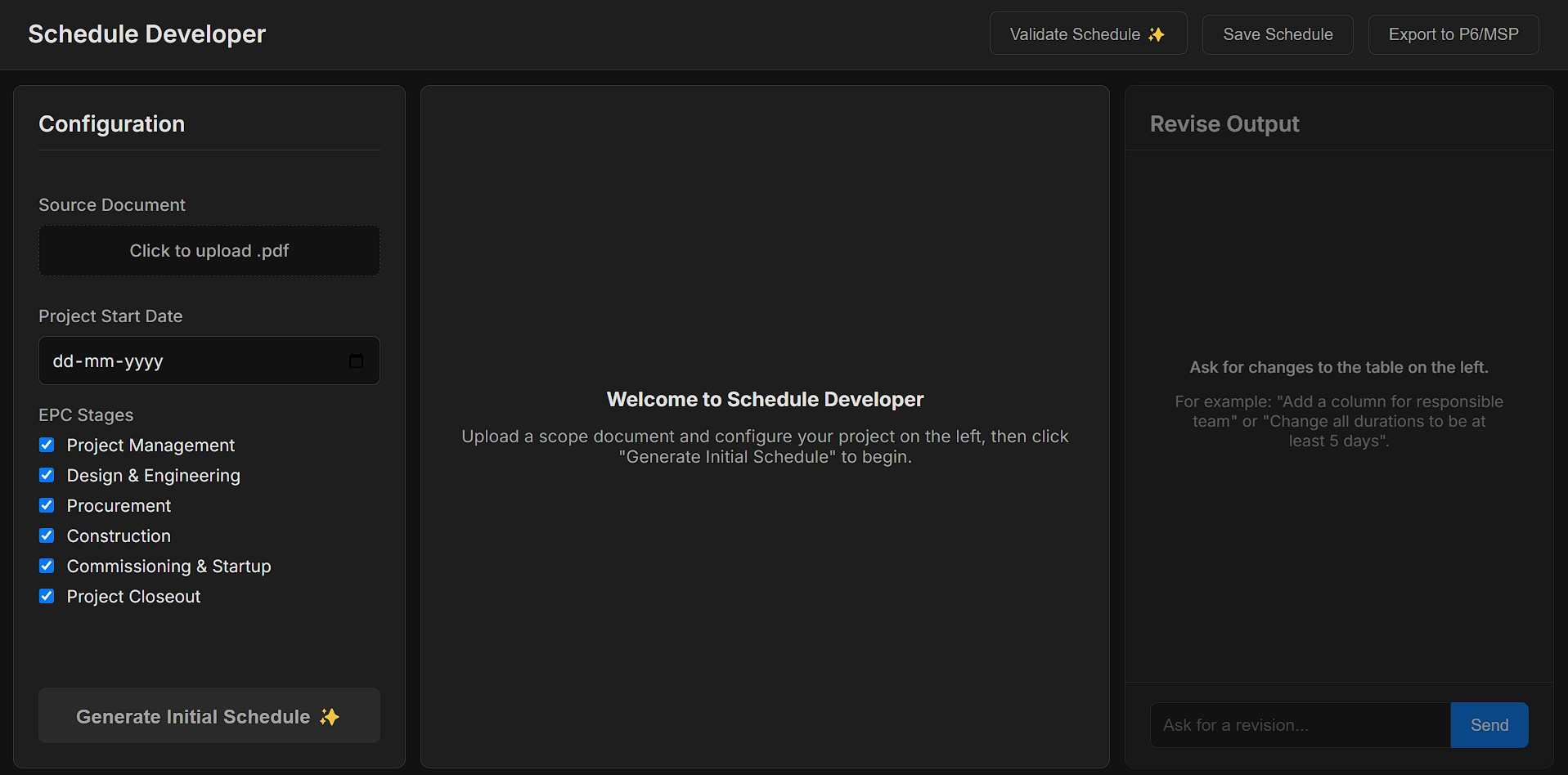Deselect the Project Closeout checkbox
The height and width of the screenshot is (775, 1568).
pyautogui.click(x=47, y=596)
